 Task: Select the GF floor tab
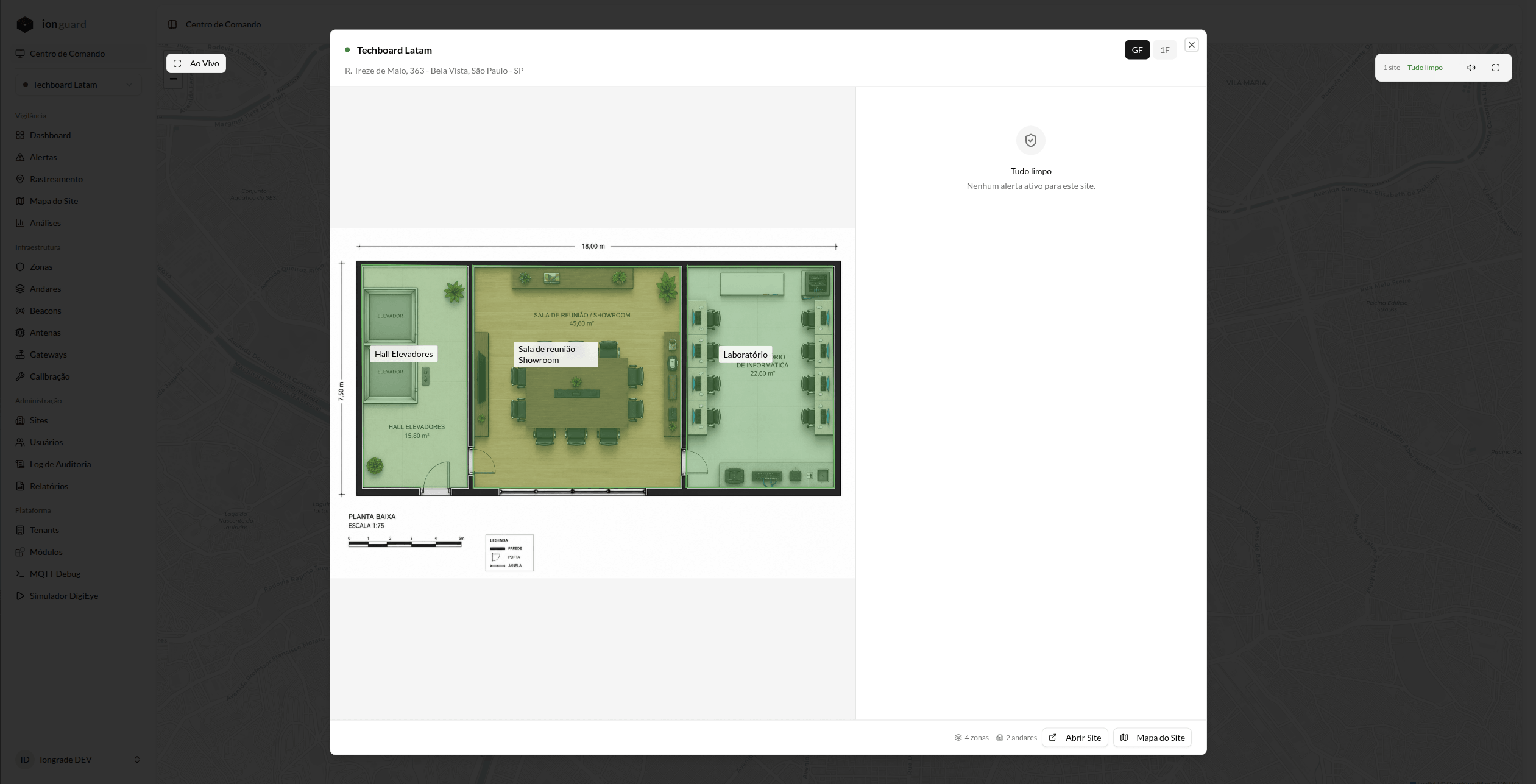point(1137,50)
